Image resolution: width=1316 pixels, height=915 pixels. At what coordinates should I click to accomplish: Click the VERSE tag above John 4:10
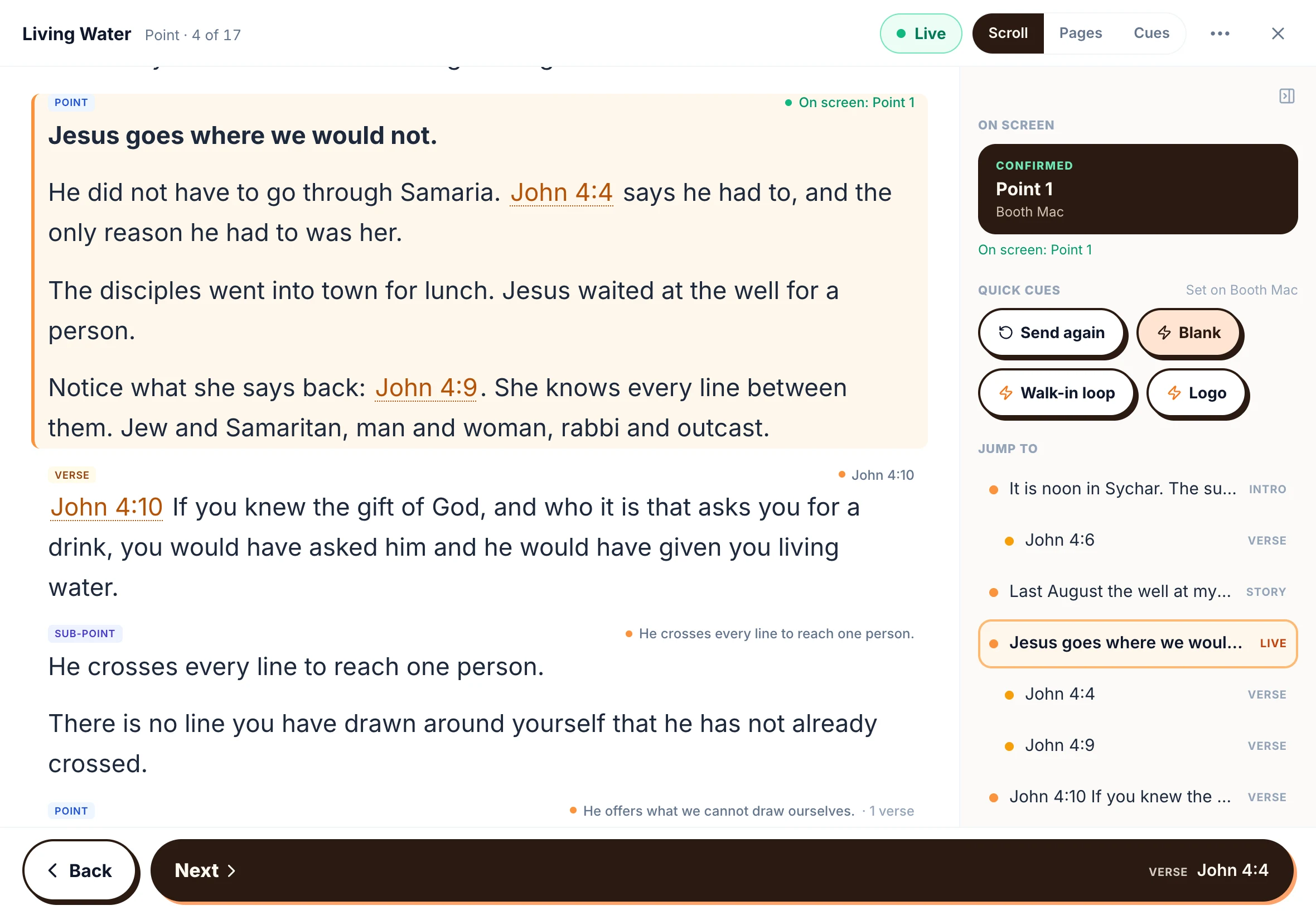[71, 475]
